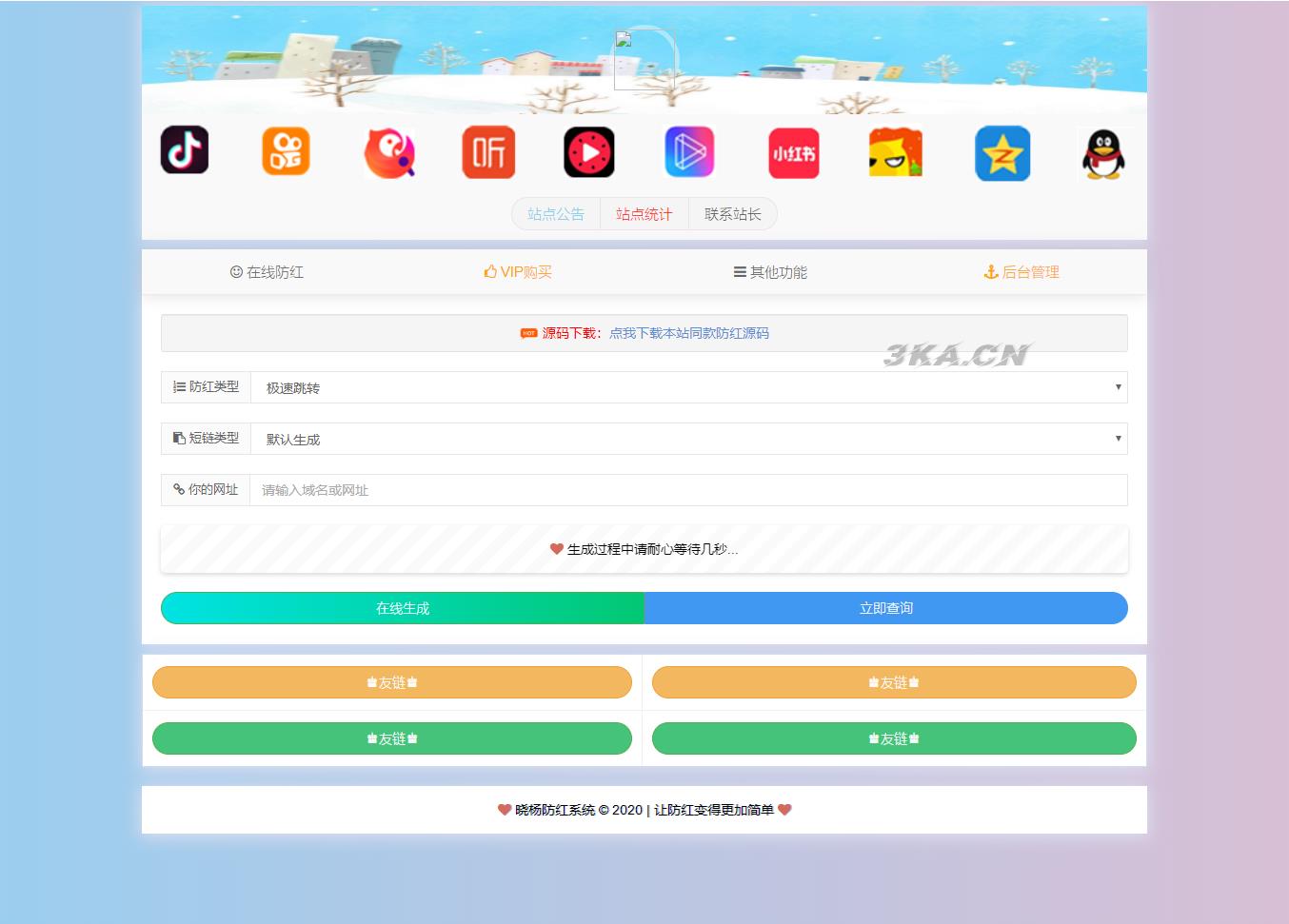Switch to the 站点统计 tab
This screenshot has width=1289, height=924.
644,213
